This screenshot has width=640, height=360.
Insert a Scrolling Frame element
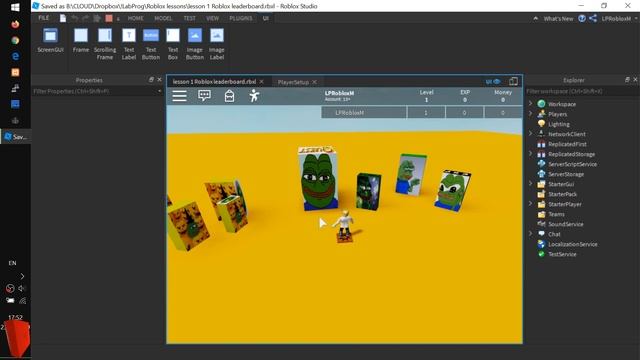[x=105, y=44]
